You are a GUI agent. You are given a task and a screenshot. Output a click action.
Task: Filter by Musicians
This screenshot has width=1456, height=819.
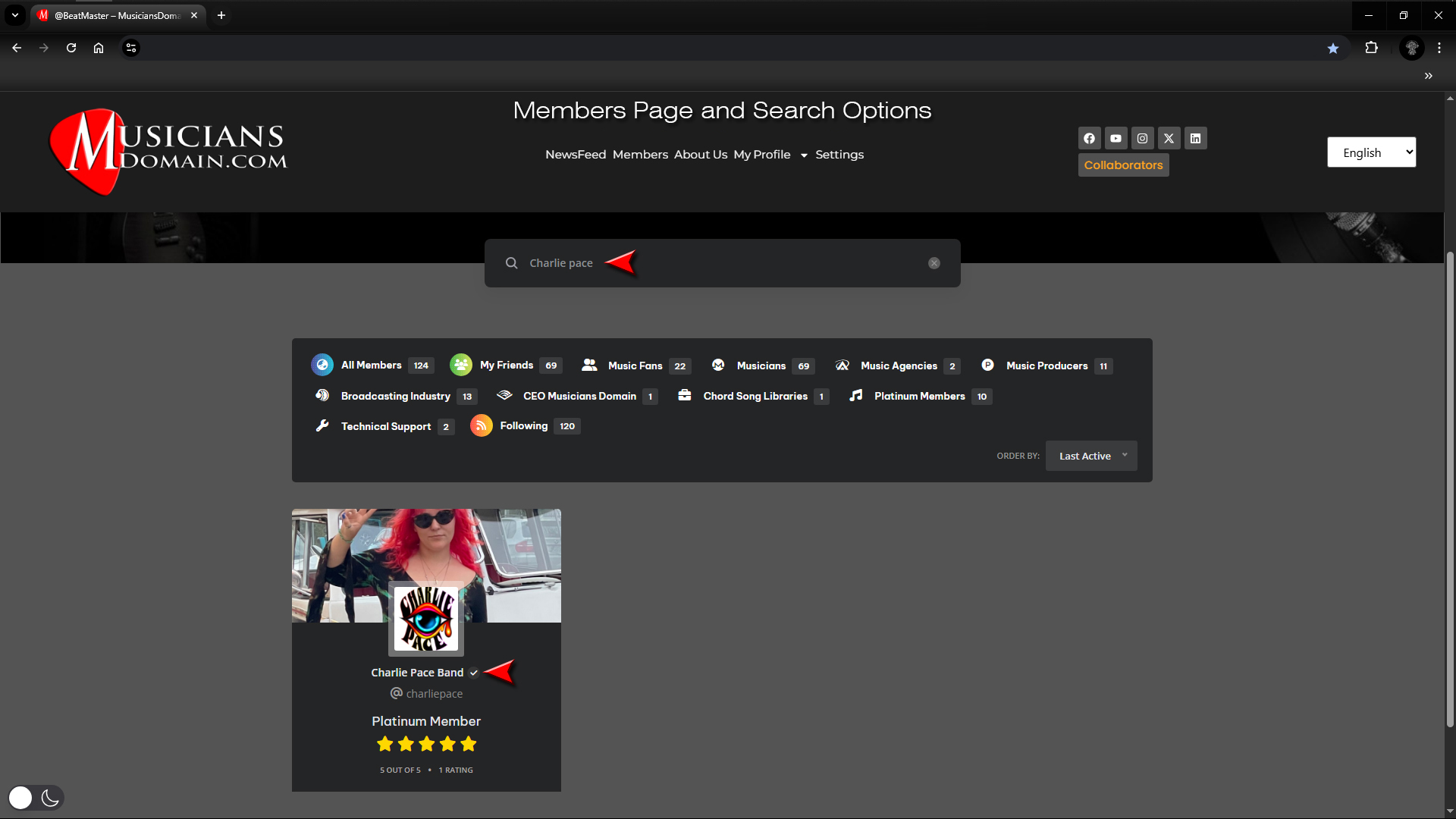point(762,366)
